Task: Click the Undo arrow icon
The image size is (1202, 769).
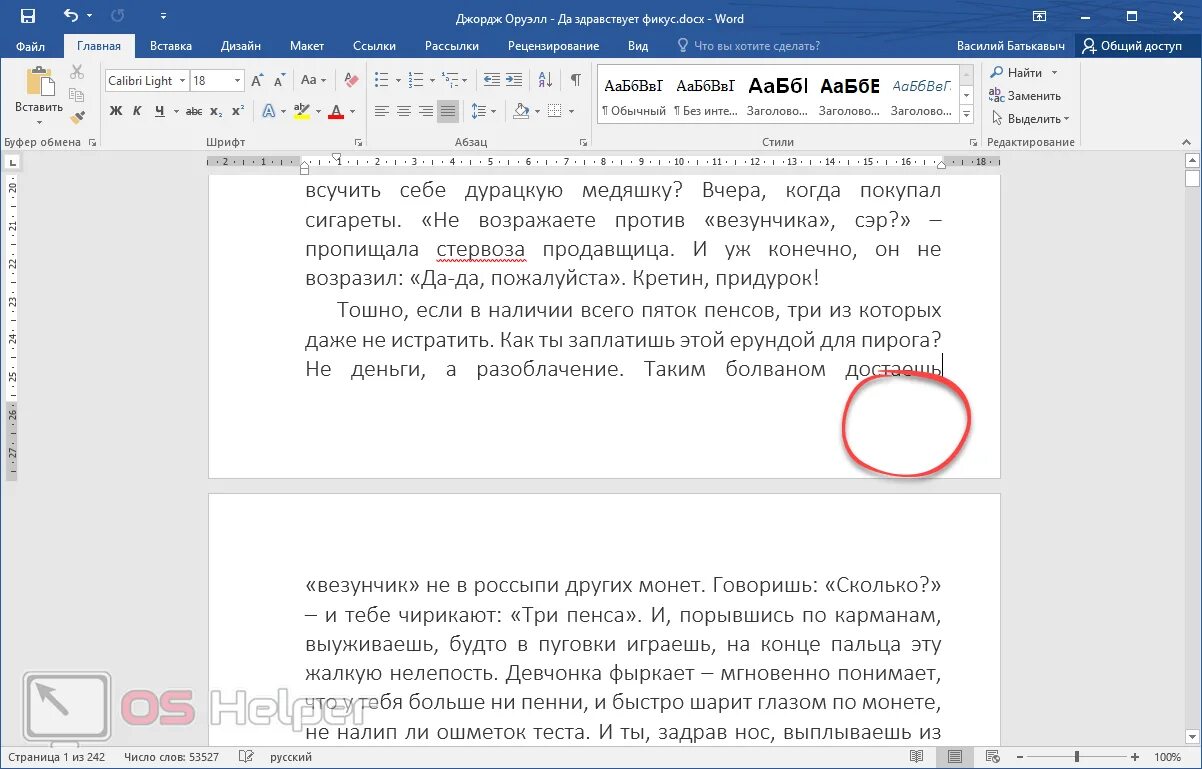Action: coord(71,16)
